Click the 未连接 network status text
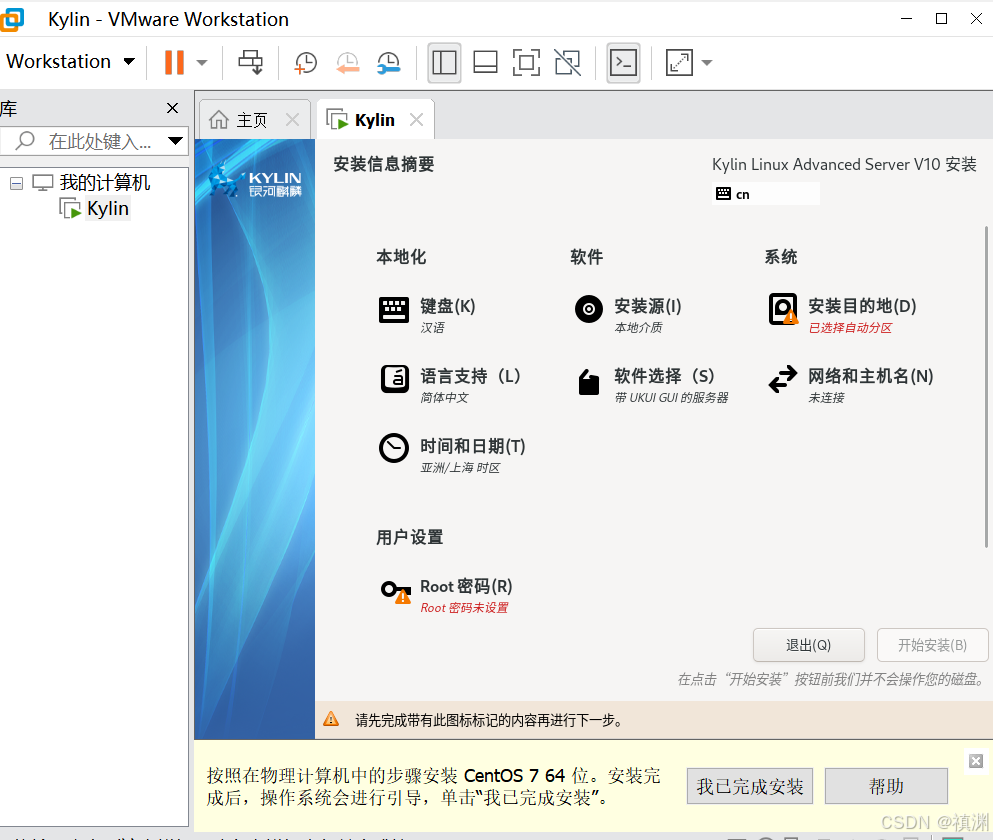This screenshot has height=840, width=993. [826, 398]
